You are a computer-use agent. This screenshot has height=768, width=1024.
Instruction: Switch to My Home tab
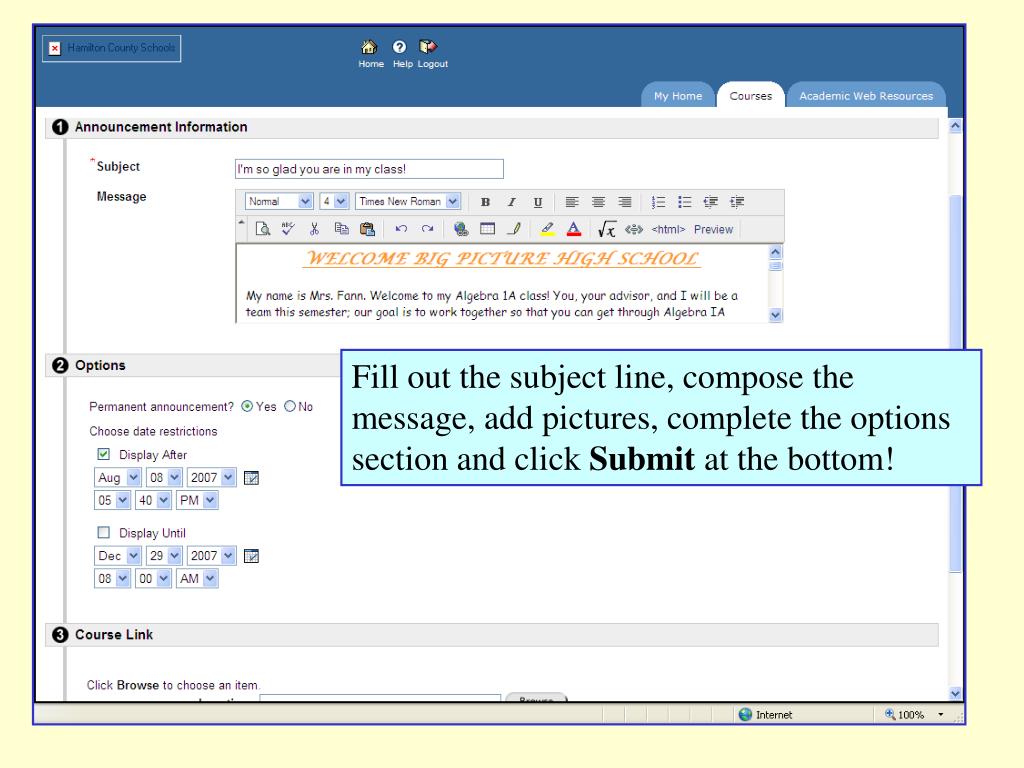(678, 95)
